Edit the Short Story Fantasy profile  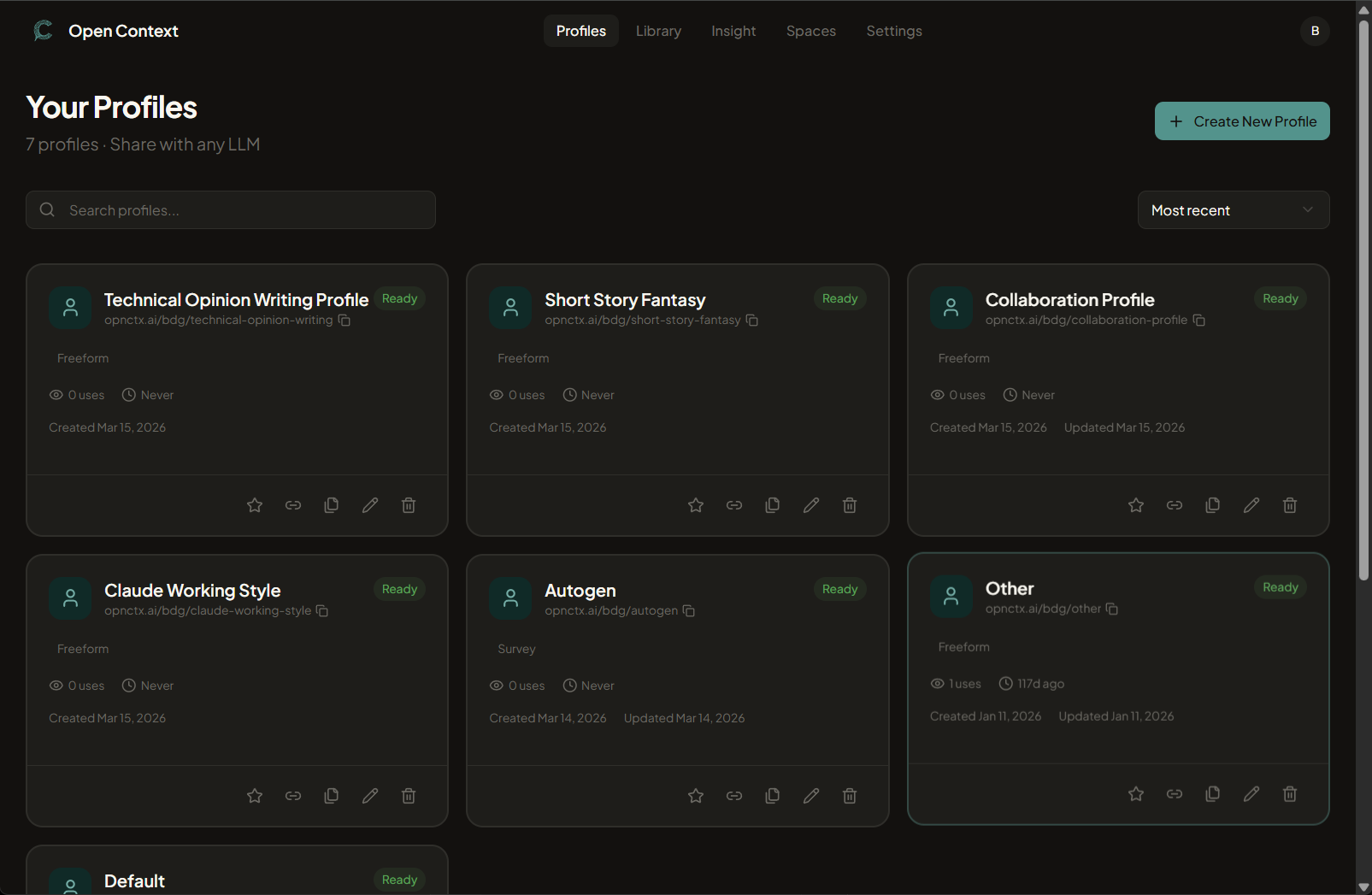[811, 505]
